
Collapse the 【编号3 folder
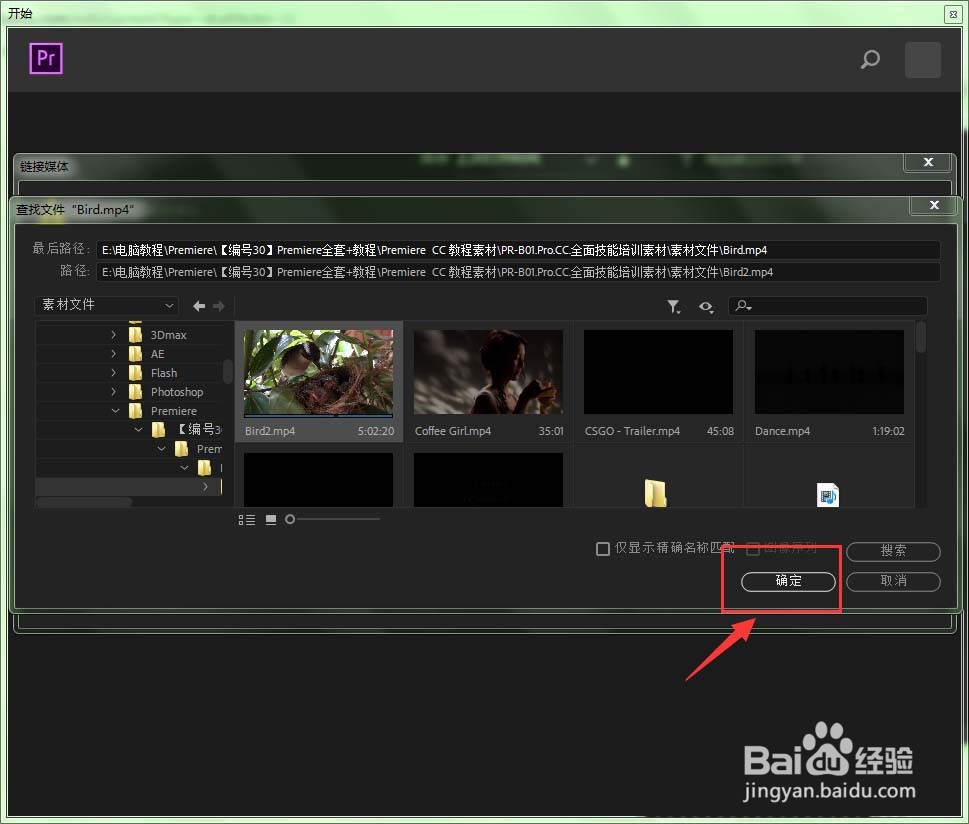(x=138, y=430)
